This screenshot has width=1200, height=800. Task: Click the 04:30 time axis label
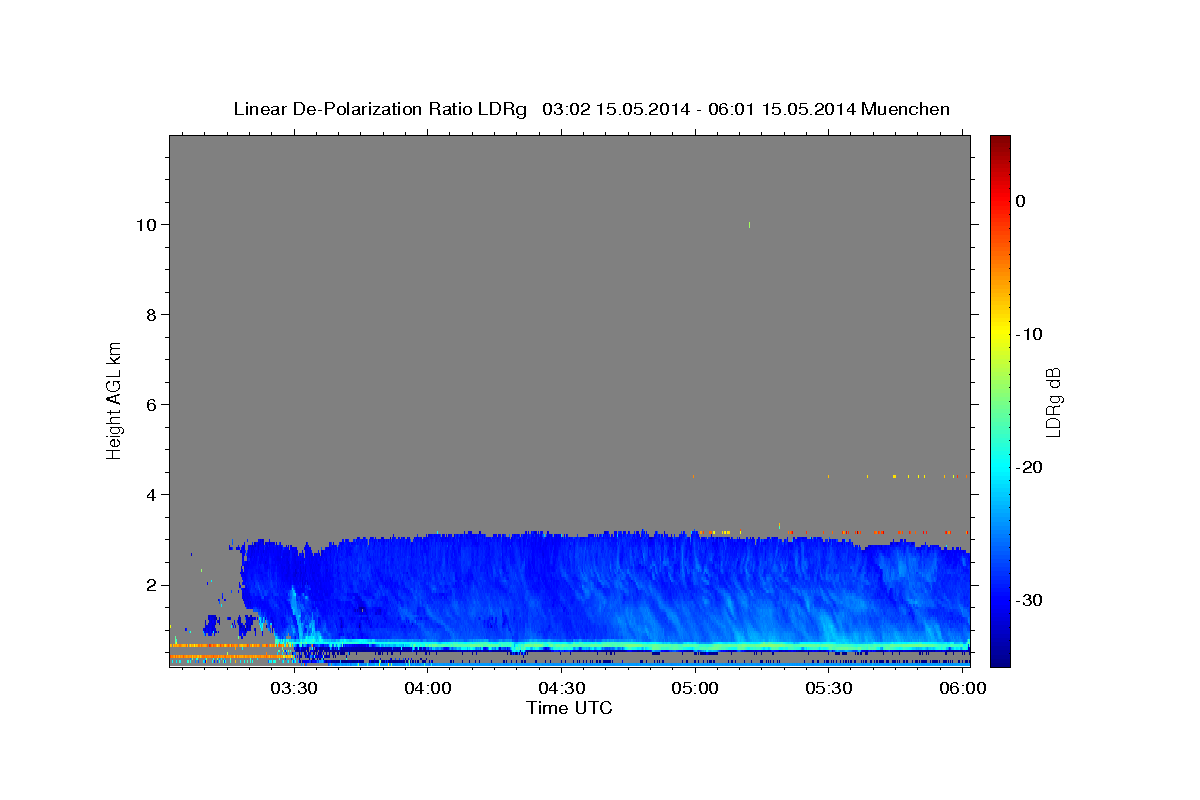coord(562,688)
